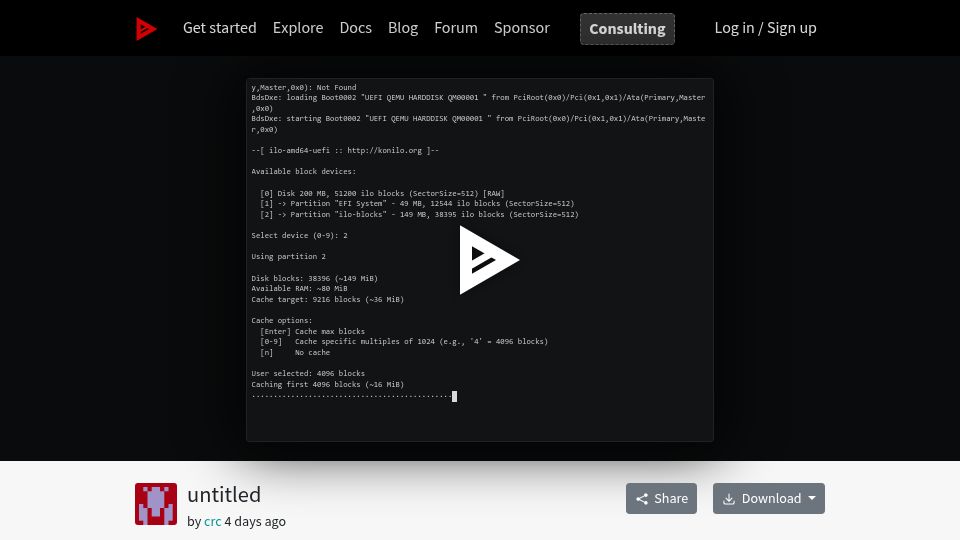The height and width of the screenshot is (540, 960).
Task: Open the Blog link
Action: pos(403,28)
